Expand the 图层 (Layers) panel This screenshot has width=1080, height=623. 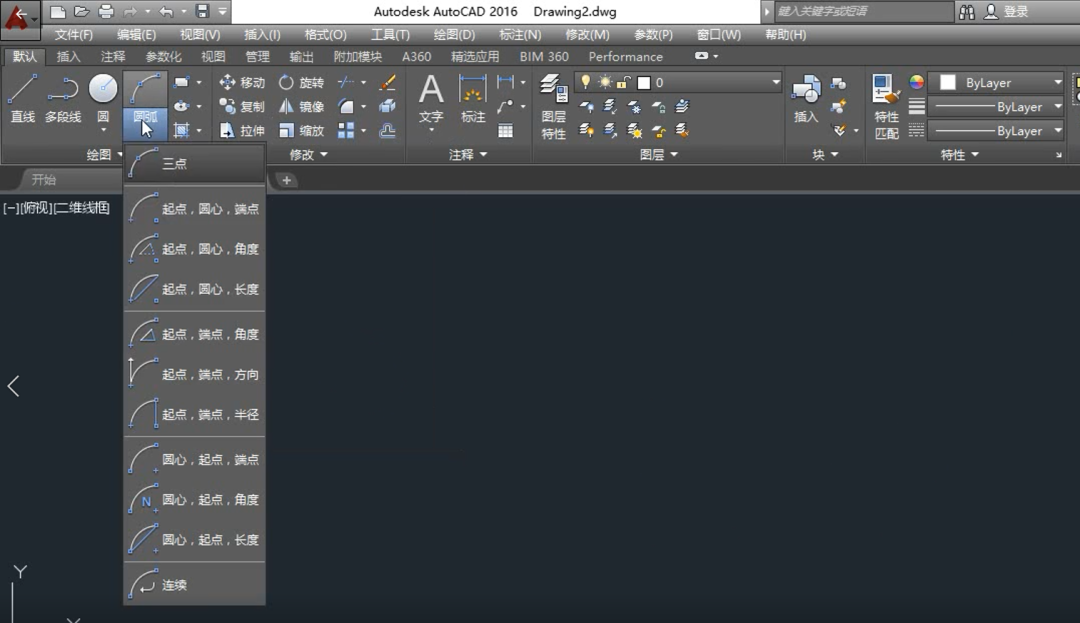(x=658, y=155)
